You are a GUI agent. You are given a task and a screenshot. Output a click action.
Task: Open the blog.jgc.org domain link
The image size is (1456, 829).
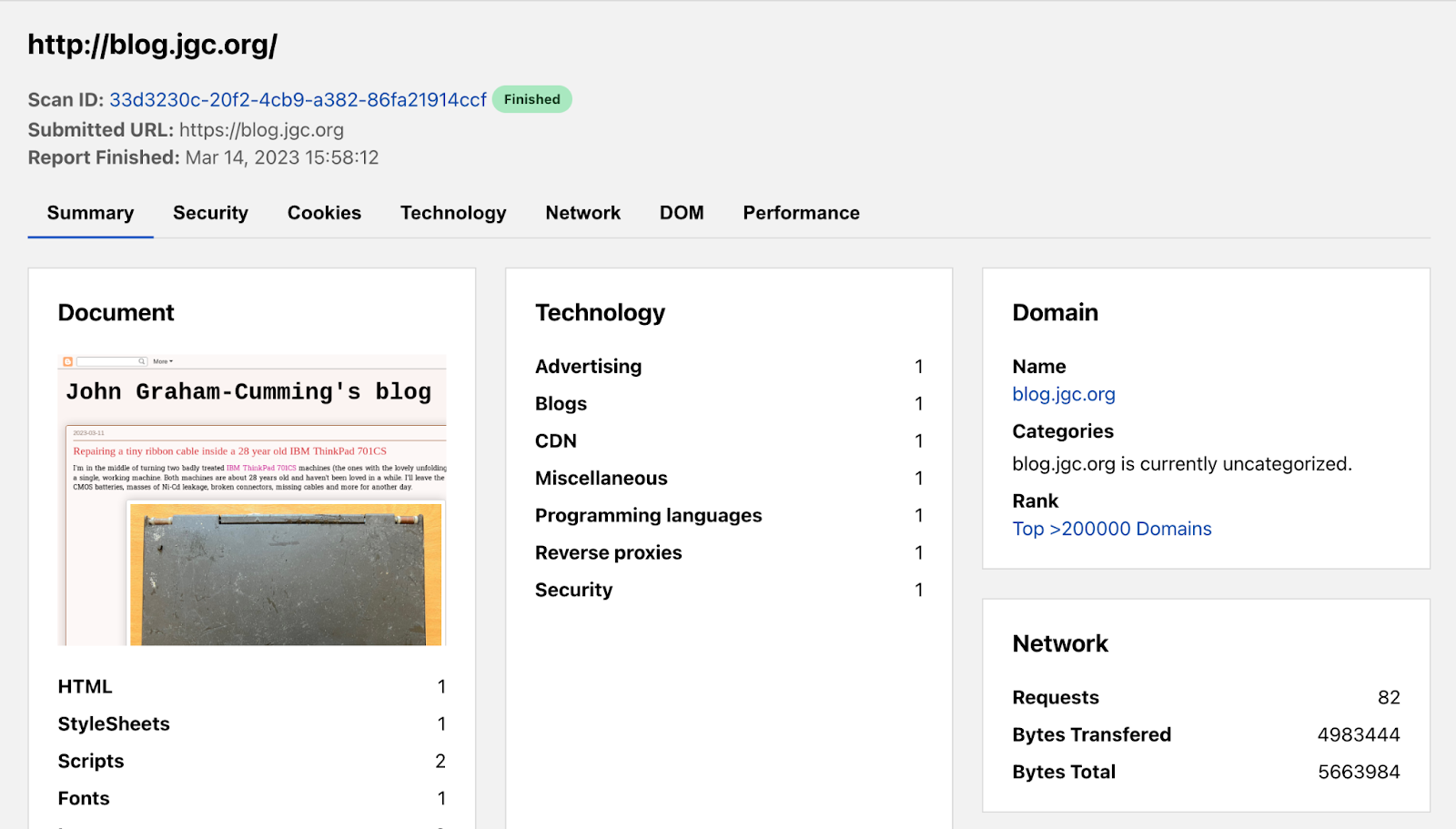1063,395
